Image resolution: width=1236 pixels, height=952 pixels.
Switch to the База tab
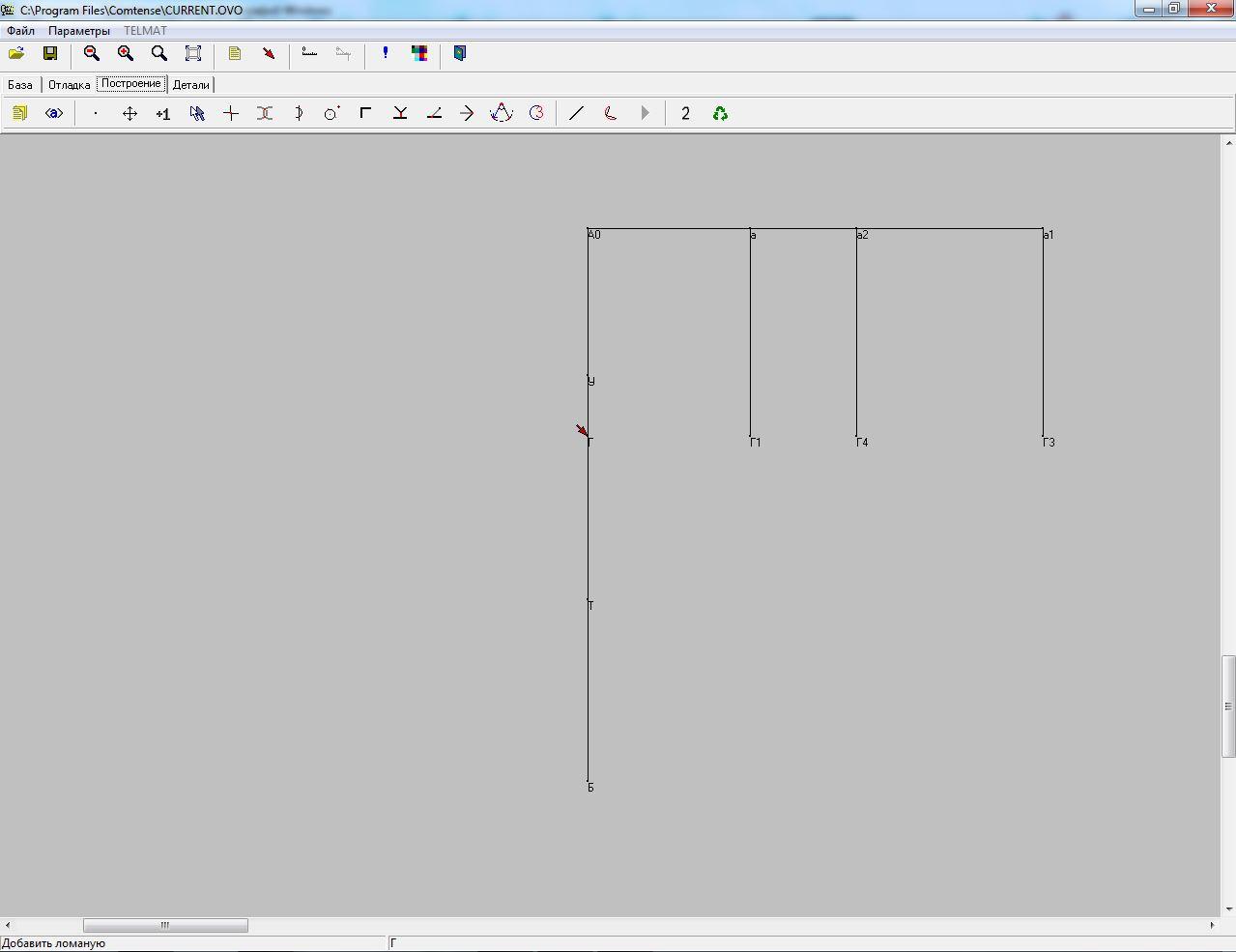pos(20,85)
